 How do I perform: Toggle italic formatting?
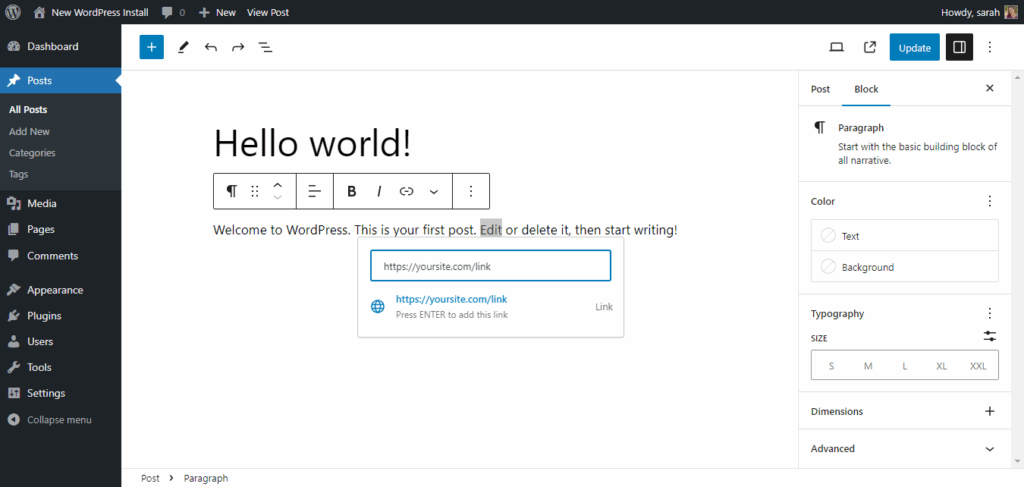point(379,191)
